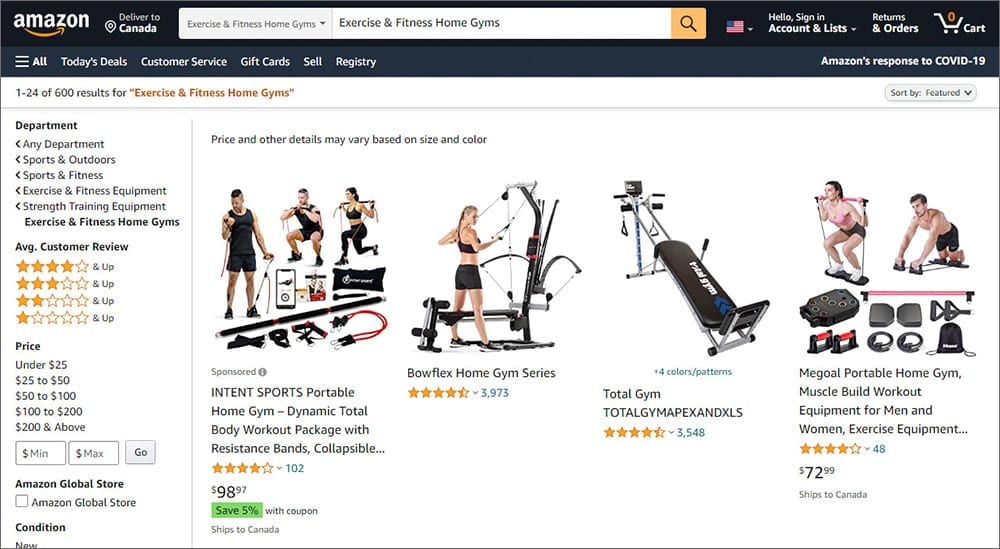Open Gift Cards in navigation bar

click(265, 62)
